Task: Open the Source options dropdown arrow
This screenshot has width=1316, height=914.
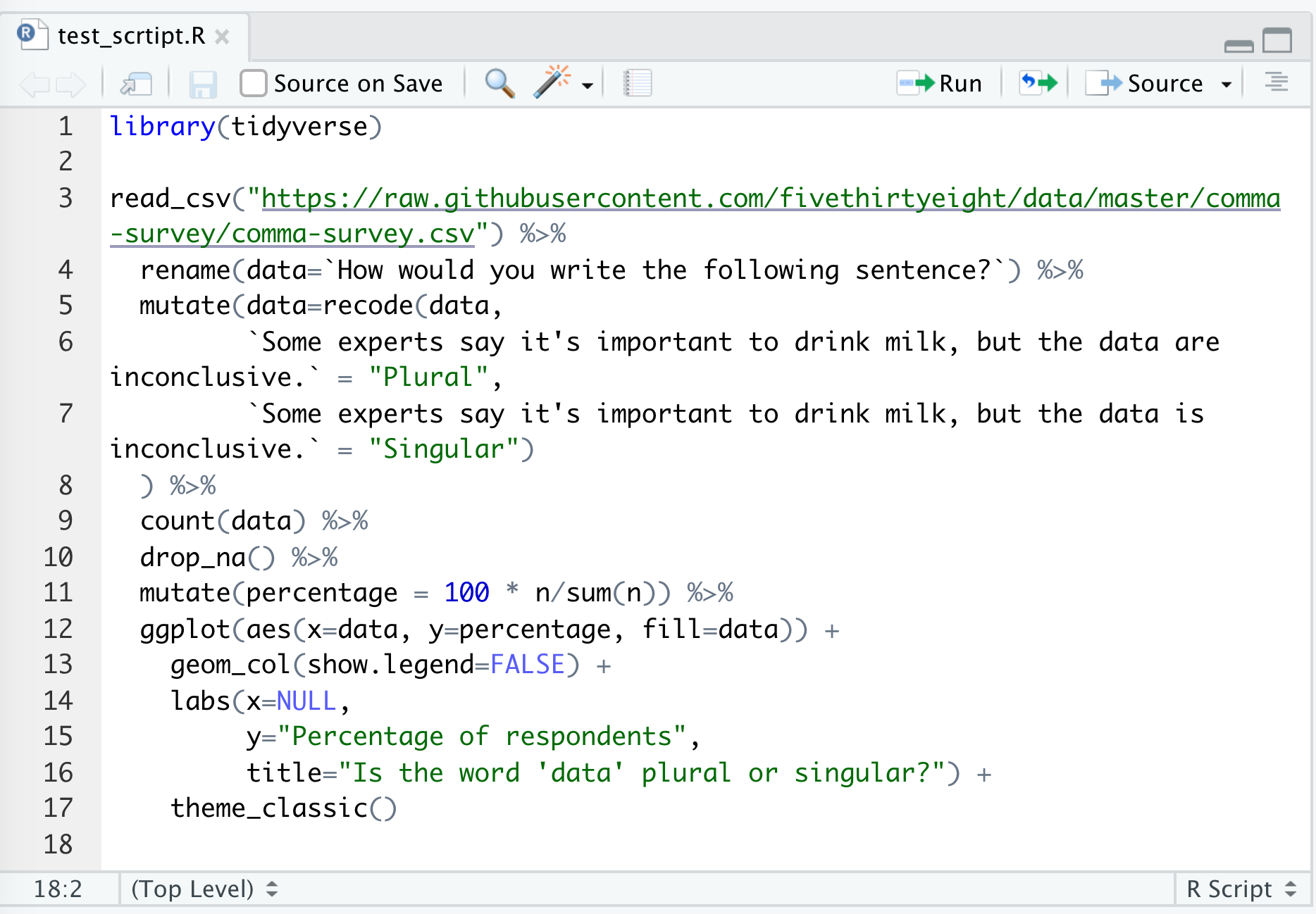Action: click(1227, 84)
